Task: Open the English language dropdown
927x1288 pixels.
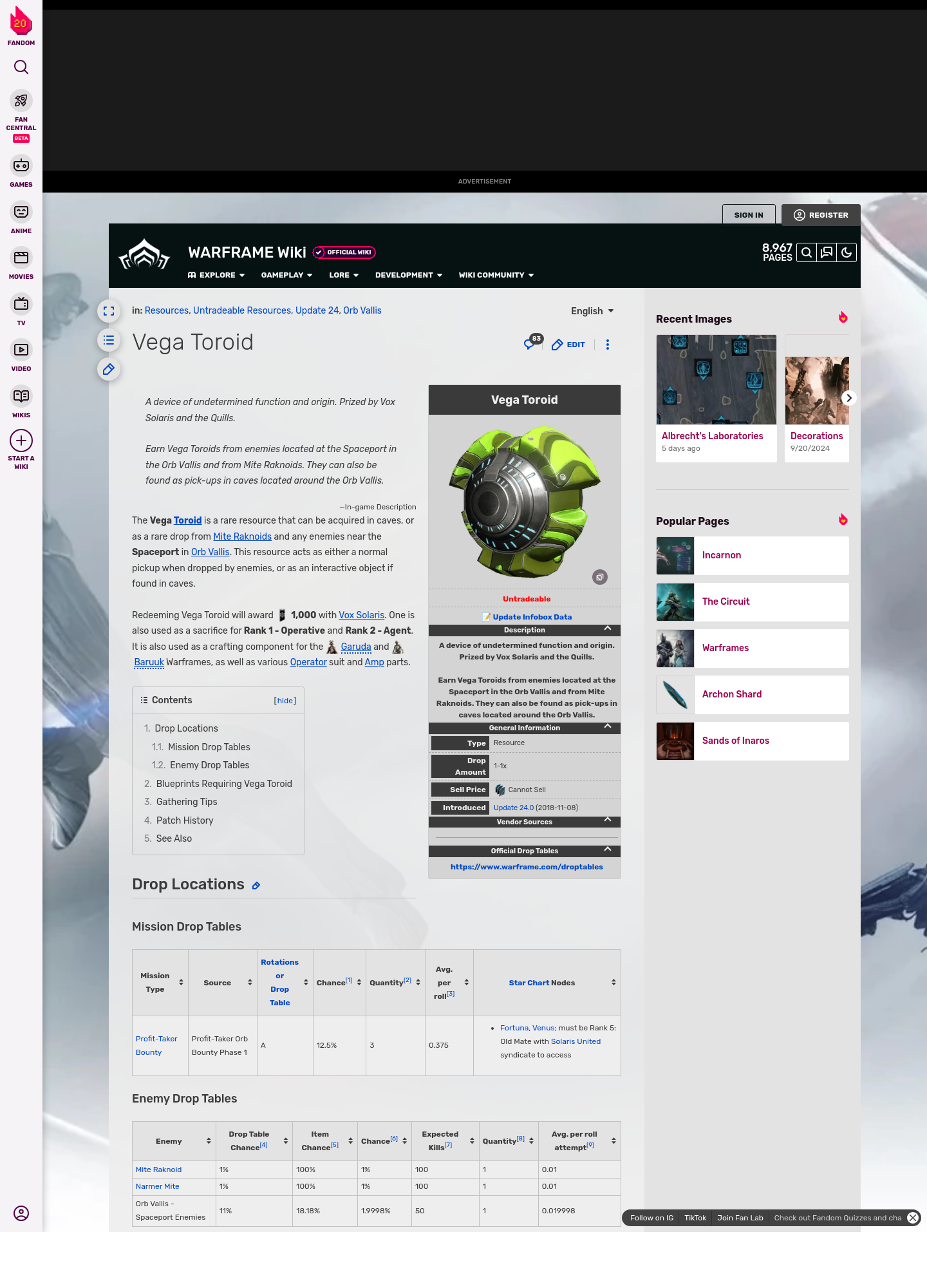Action: (x=592, y=311)
